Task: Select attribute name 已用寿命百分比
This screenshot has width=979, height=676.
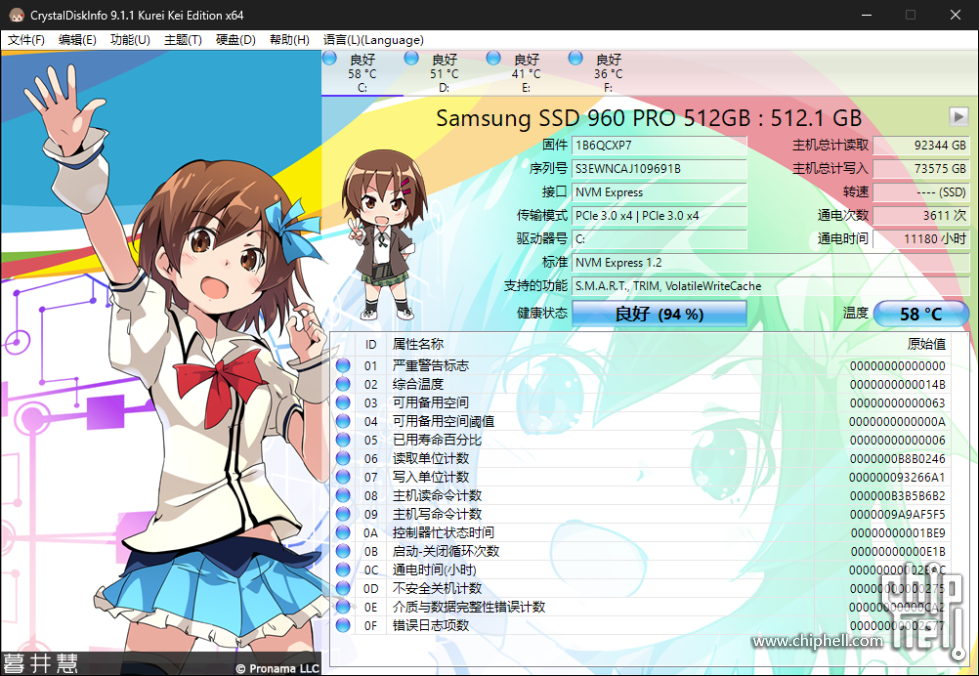Action: [x=437, y=440]
